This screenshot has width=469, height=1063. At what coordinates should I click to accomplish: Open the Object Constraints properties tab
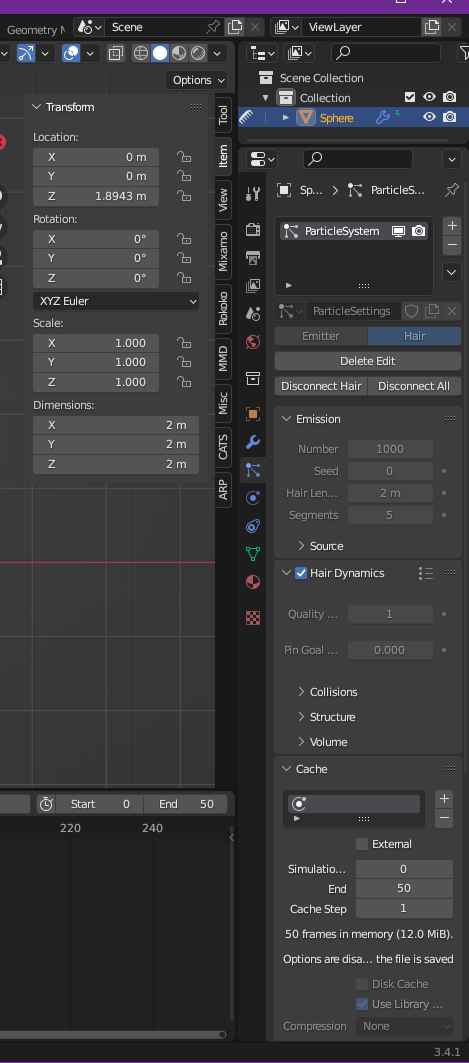(253, 525)
